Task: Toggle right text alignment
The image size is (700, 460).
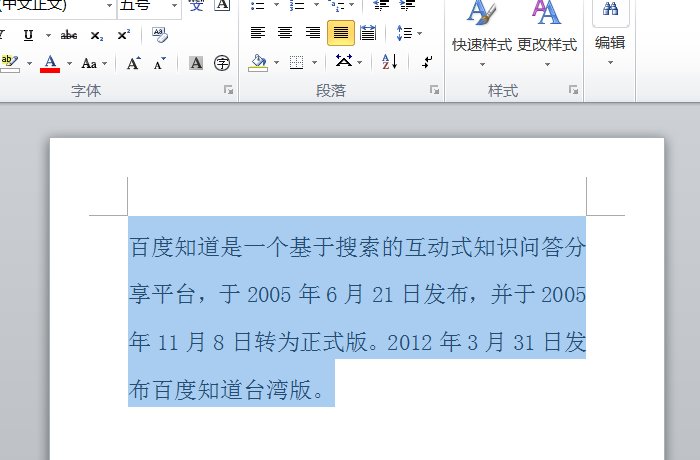Action: pos(313,33)
